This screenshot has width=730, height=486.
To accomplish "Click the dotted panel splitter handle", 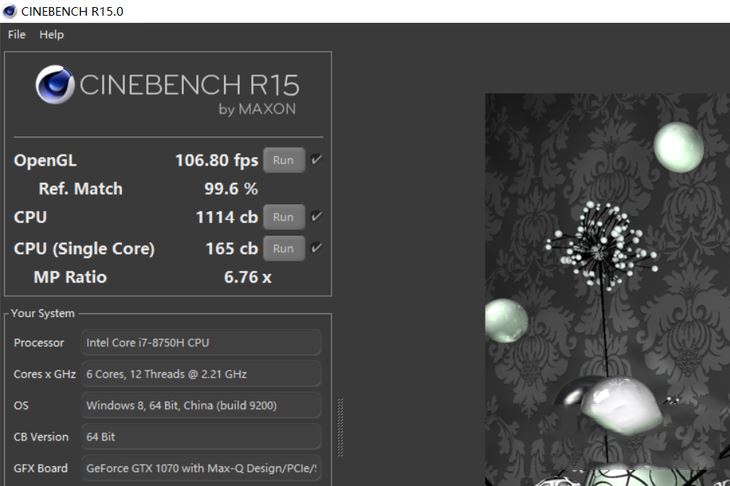I will [340, 427].
